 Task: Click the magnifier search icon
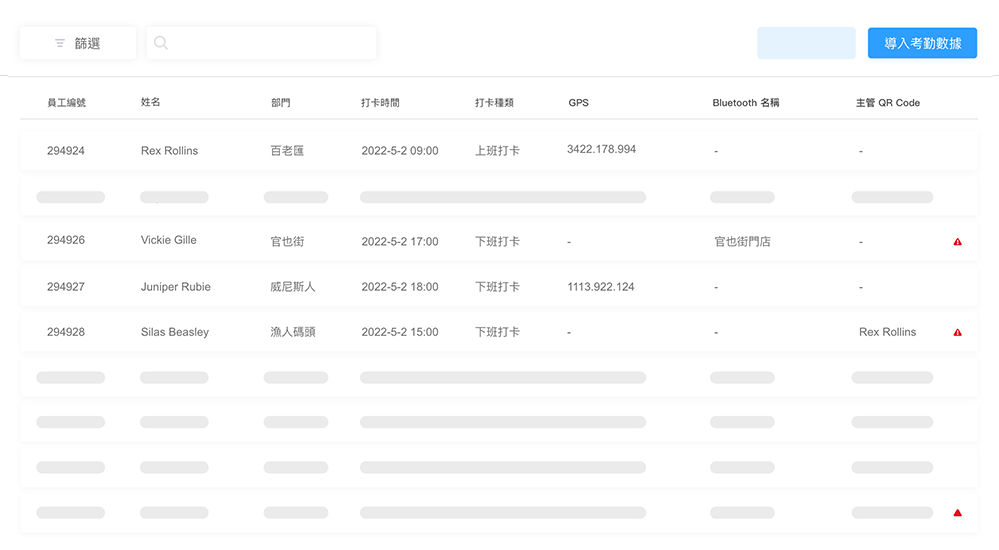pyautogui.click(x=161, y=43)
